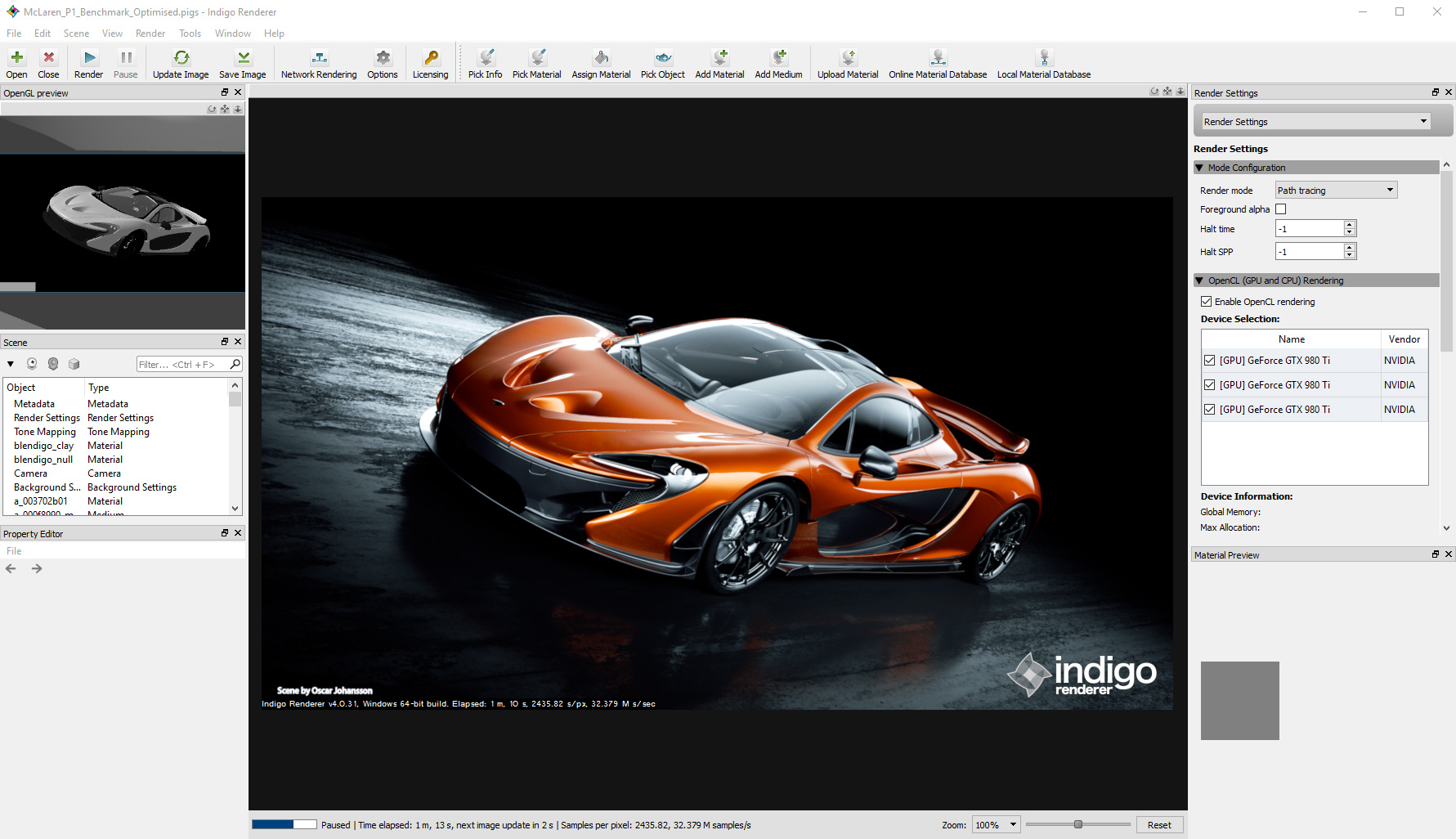Open the Render mode Path tracing dropdown
This screenshot has height=839, width=1456.
1337,191
